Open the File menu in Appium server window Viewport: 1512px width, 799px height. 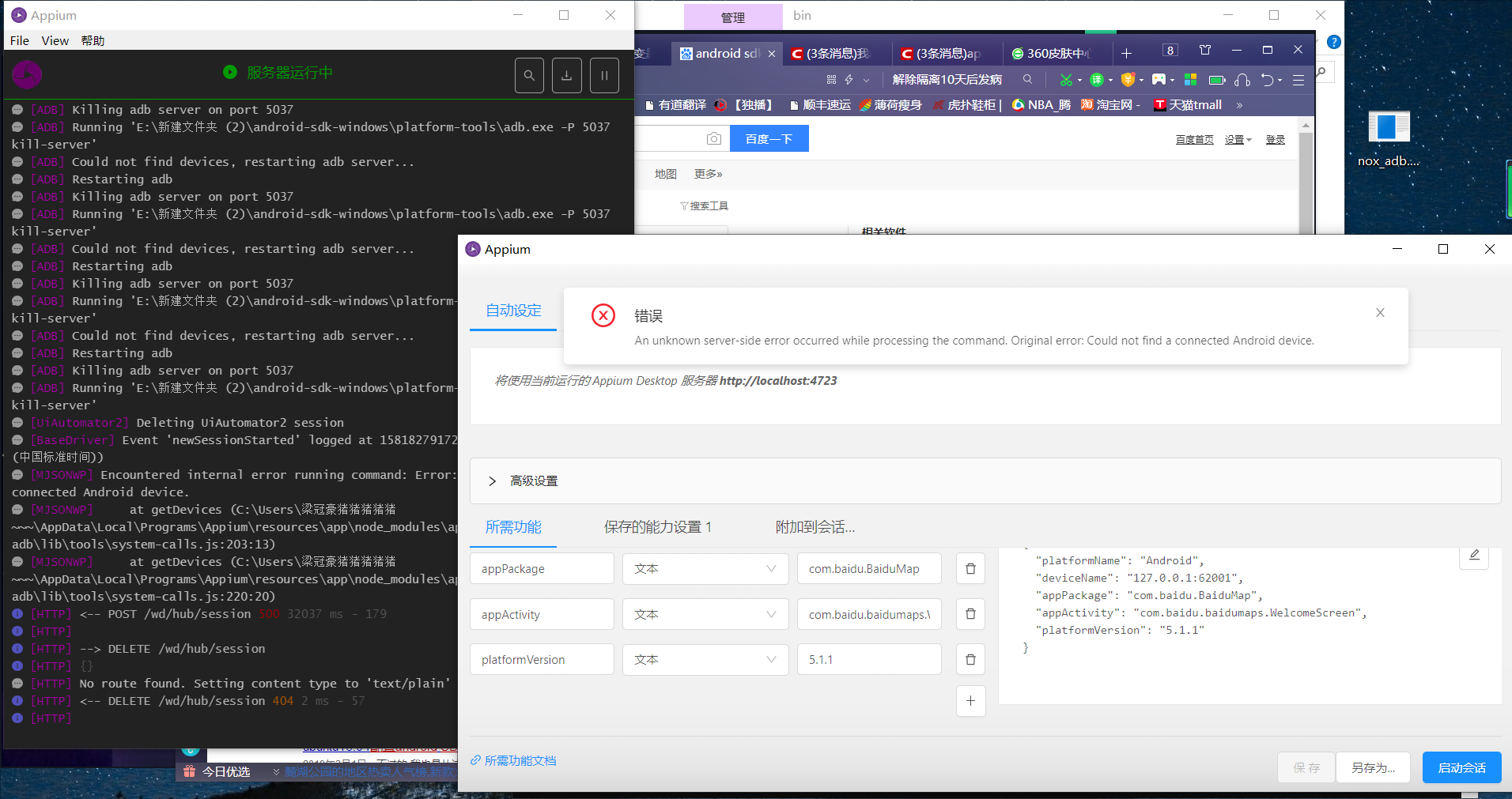pos(20,40)
